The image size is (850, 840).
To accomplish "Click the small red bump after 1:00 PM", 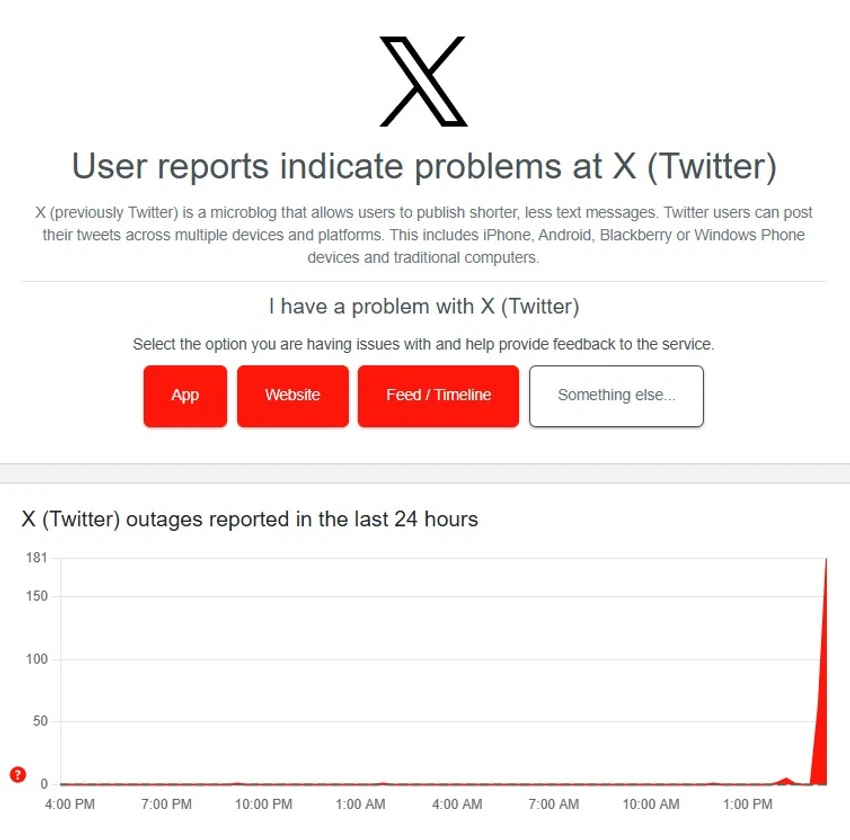I will click(787, 779).
